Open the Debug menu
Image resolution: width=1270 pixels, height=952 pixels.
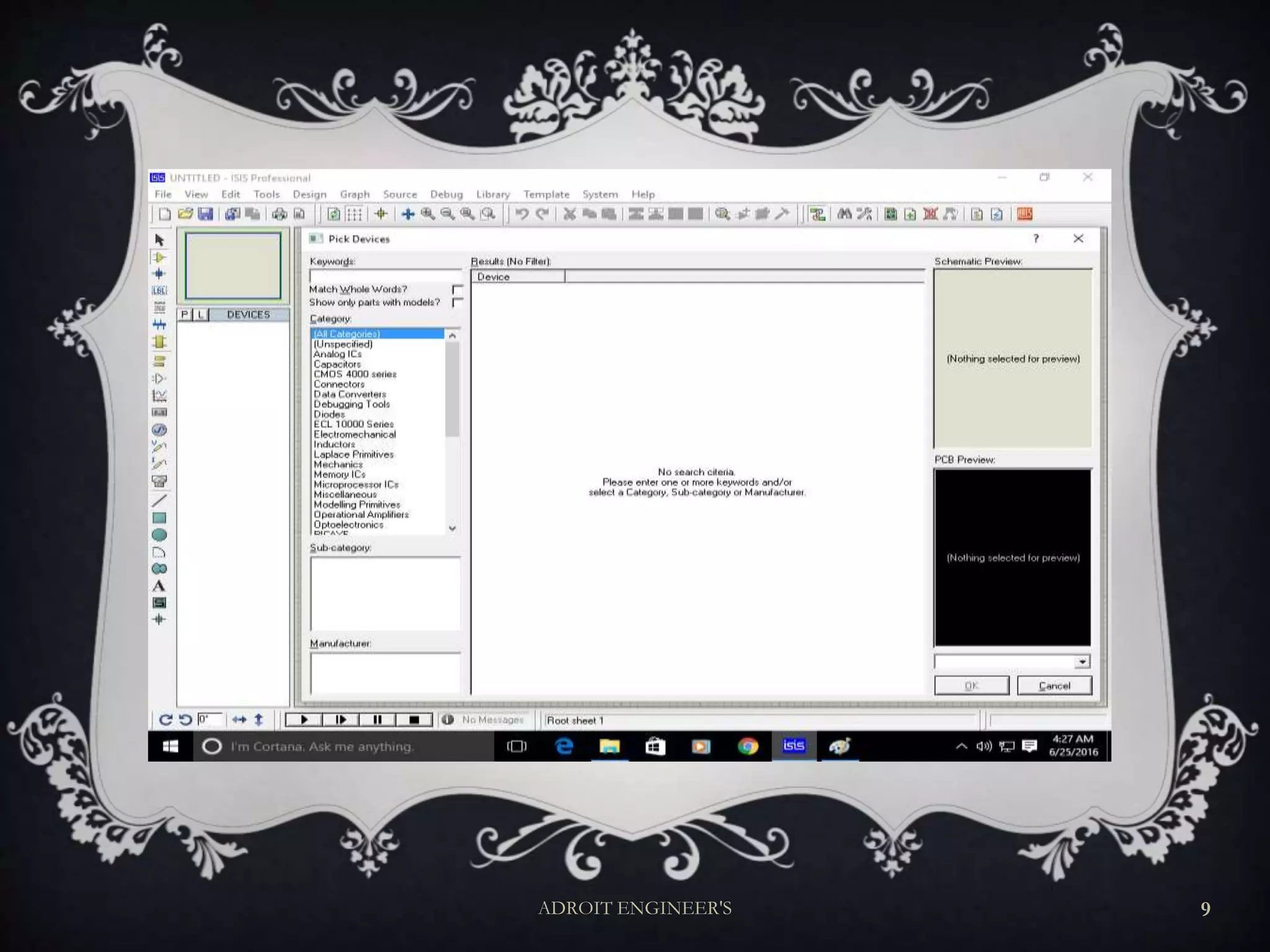(446, 195)
